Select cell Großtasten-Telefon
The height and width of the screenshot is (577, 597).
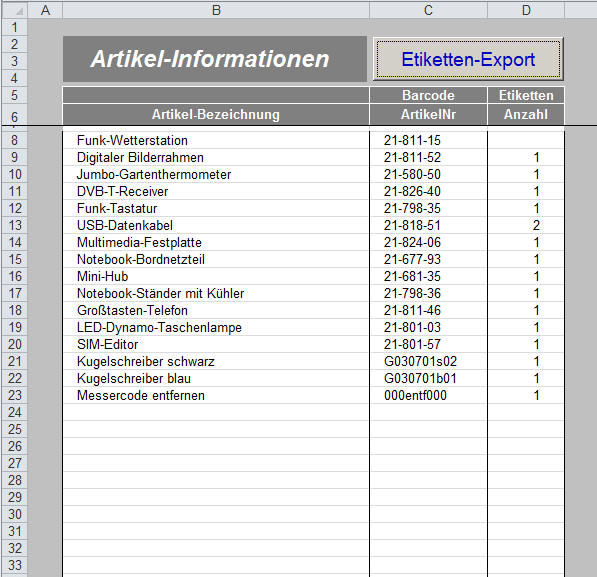point(216,310)
